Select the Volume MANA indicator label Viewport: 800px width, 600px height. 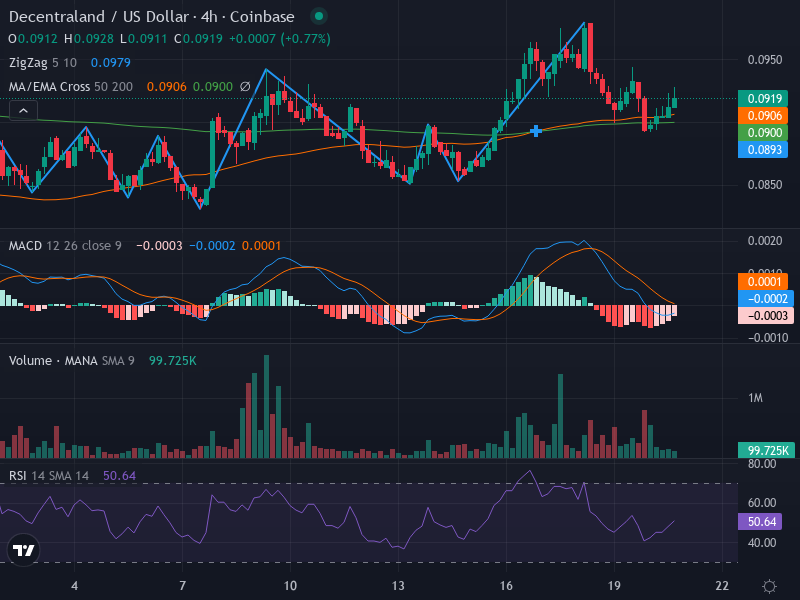pyautogui.click(x=53, y=361)
